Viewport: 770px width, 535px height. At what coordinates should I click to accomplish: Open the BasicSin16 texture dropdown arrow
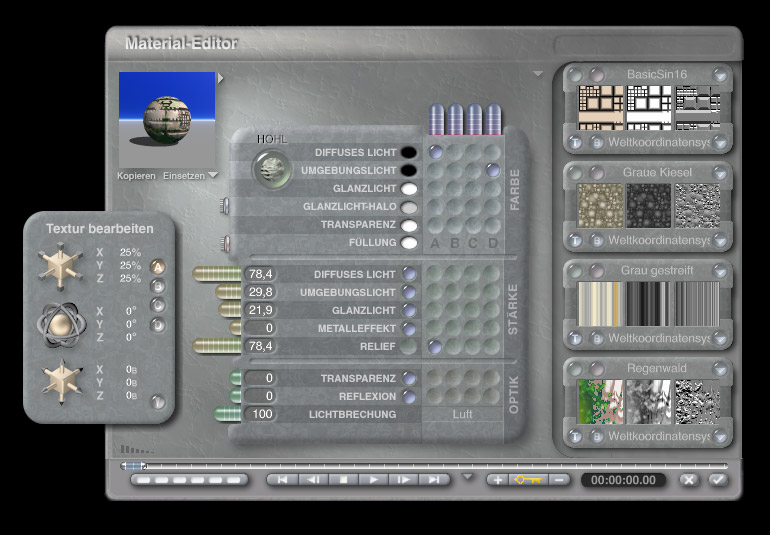pyautogui.click(x=719, y=74)
